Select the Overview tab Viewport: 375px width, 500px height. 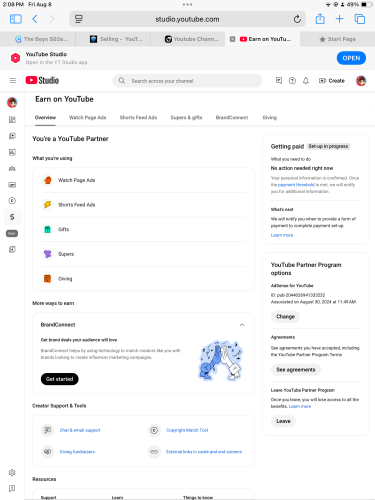(45, 118)
